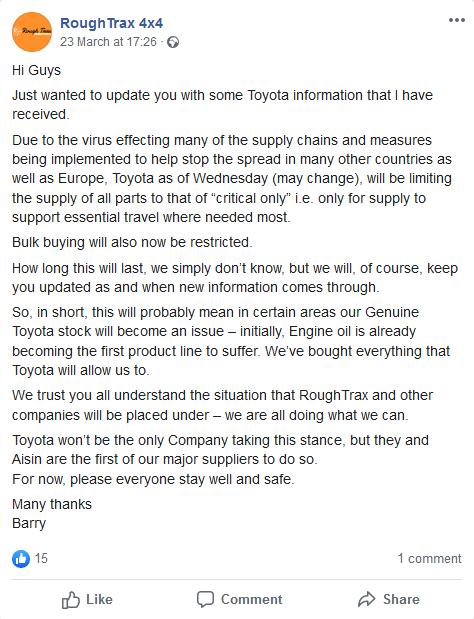
Task: Open the RoughTrax 4x4 page name link
Action: click(x=111, y=23)
